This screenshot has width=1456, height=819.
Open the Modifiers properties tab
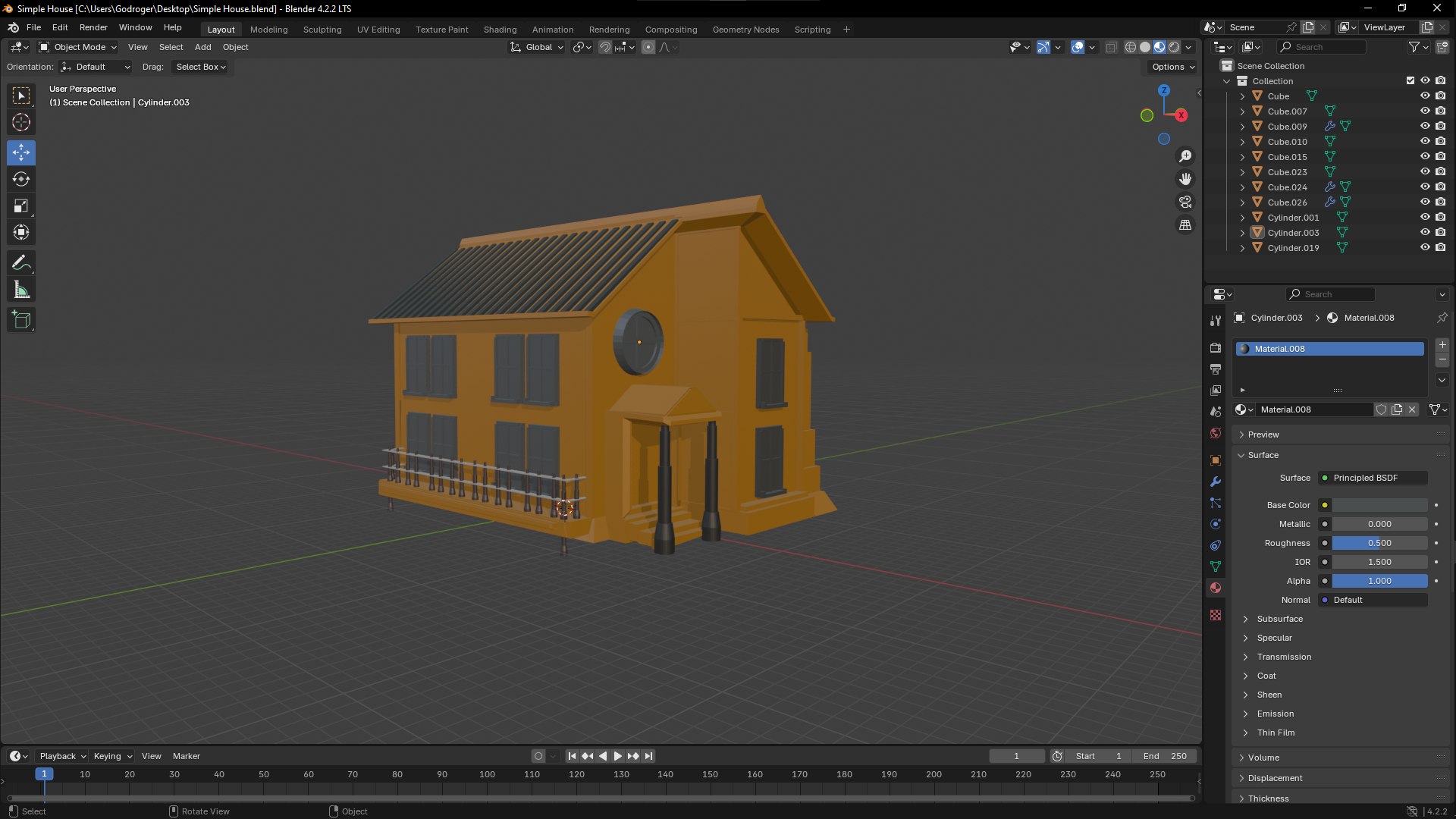tap(1216, 482)
